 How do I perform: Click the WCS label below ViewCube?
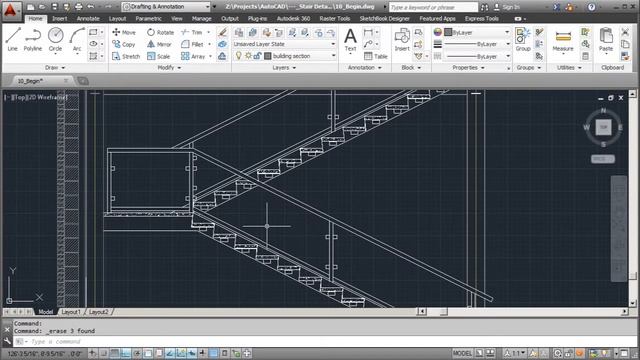603,159
